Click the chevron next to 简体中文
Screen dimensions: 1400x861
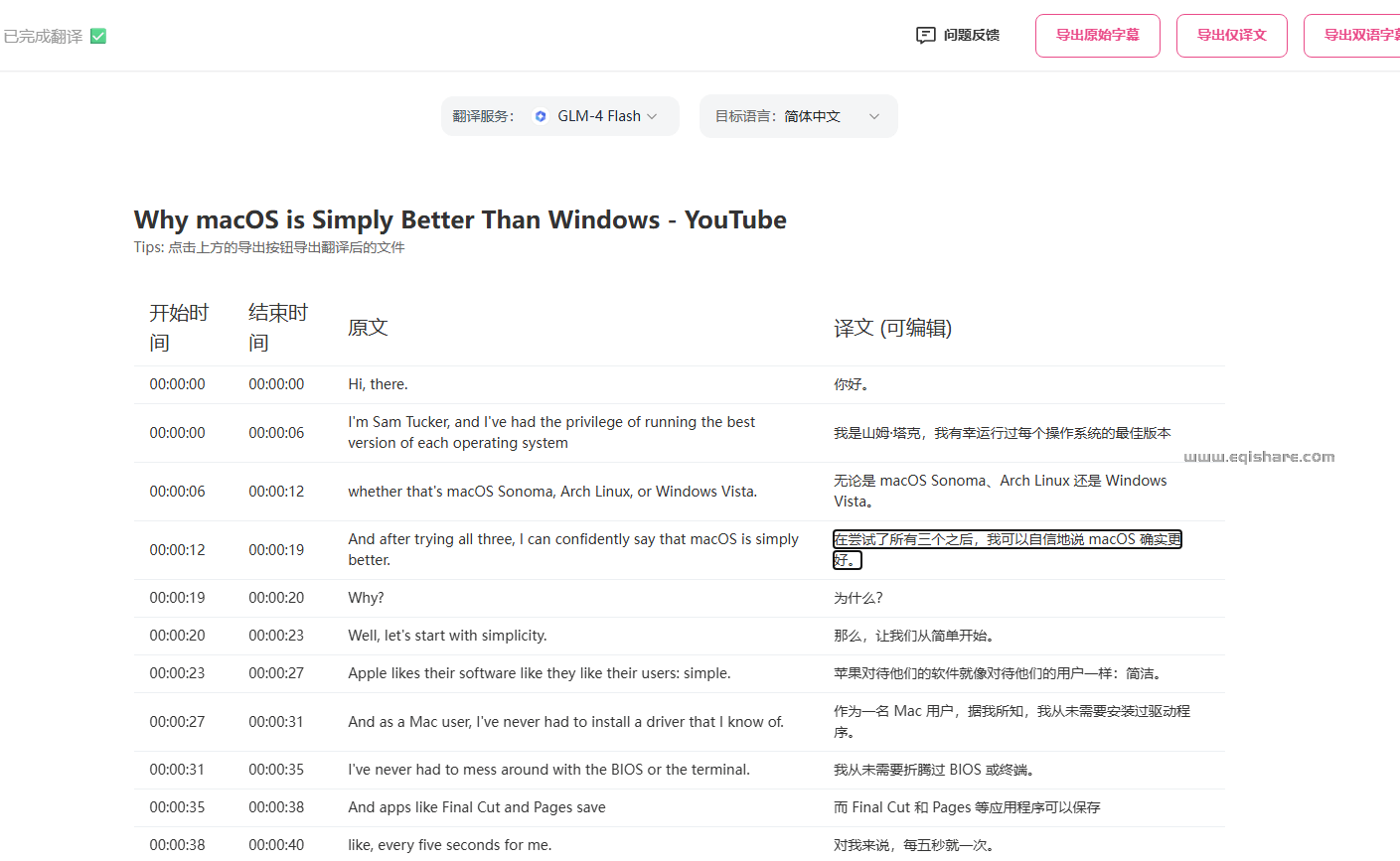coord(873,115)
